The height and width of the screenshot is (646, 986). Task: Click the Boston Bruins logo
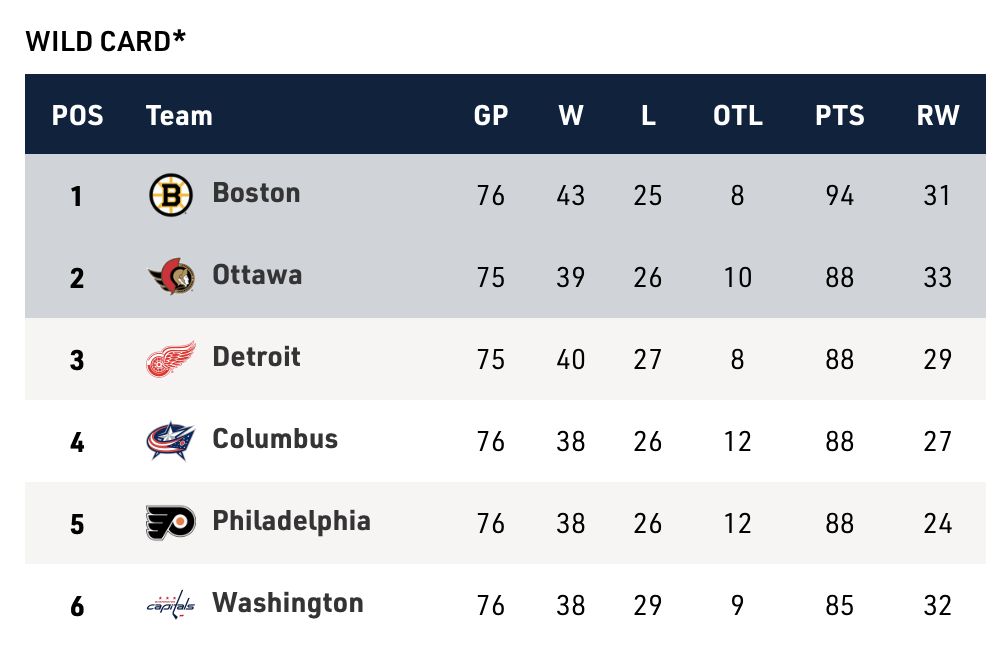tap(171, 194)
